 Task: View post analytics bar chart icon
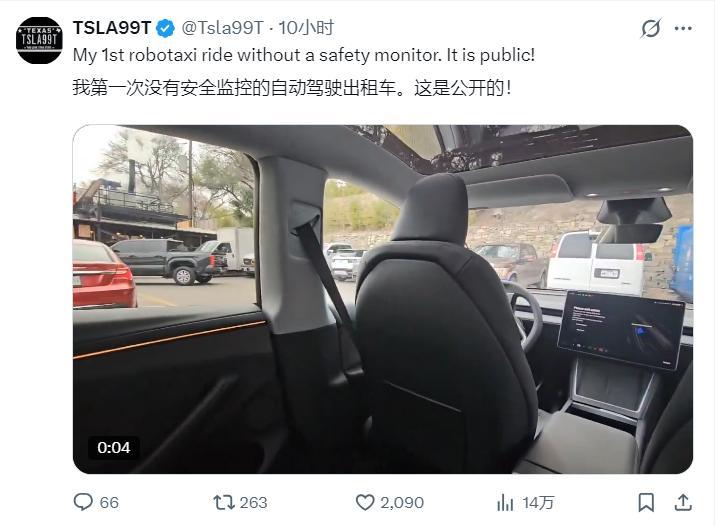coord(505,503)
